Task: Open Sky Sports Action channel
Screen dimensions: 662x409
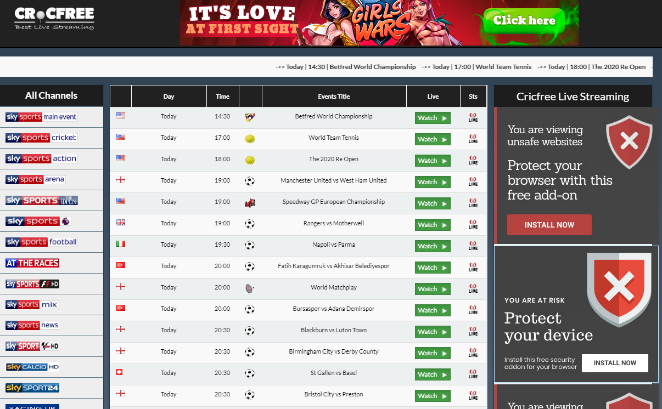Action: (41, 158)
